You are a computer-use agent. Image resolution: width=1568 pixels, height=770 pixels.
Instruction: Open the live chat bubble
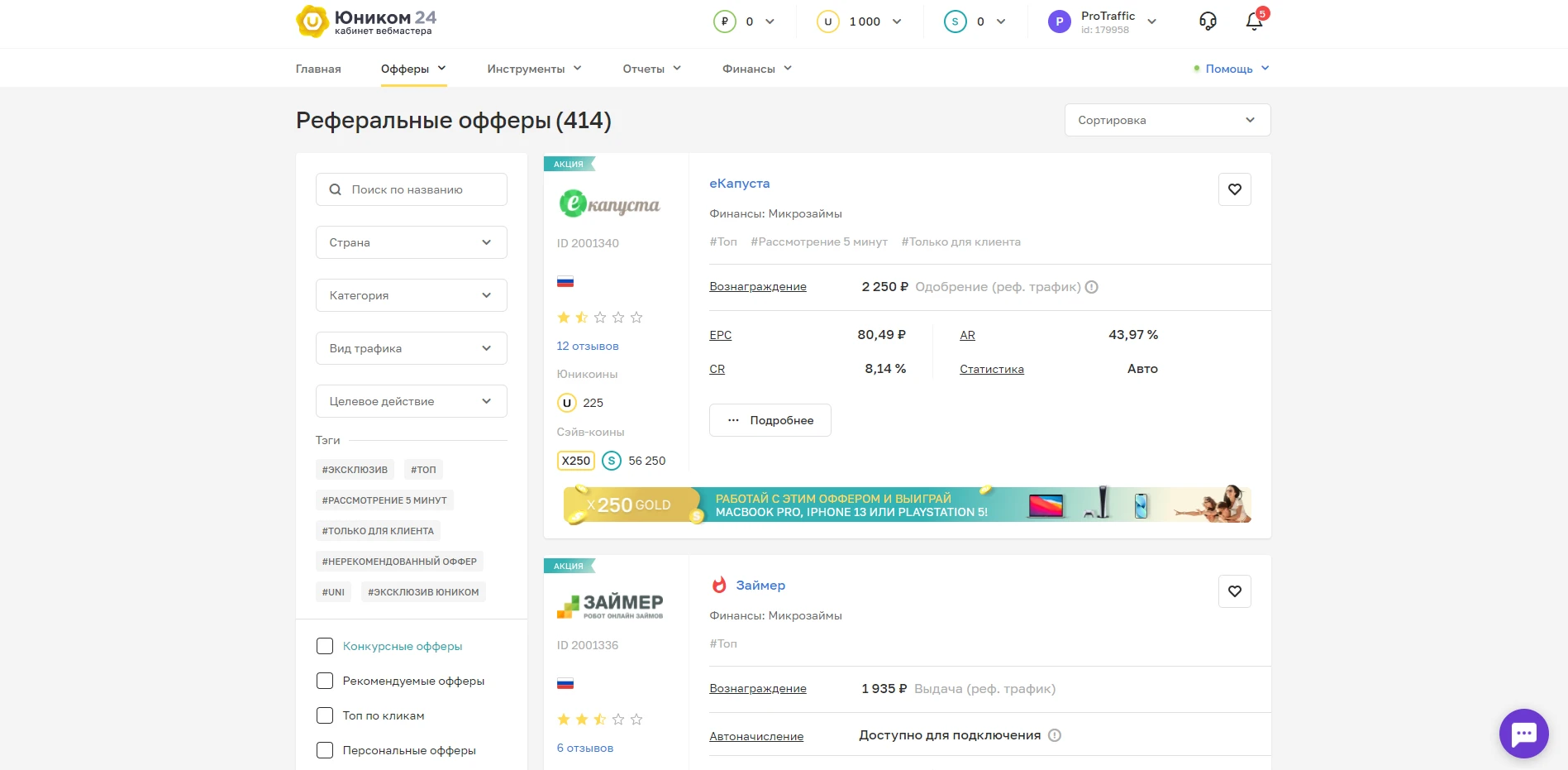(1523, 734)
